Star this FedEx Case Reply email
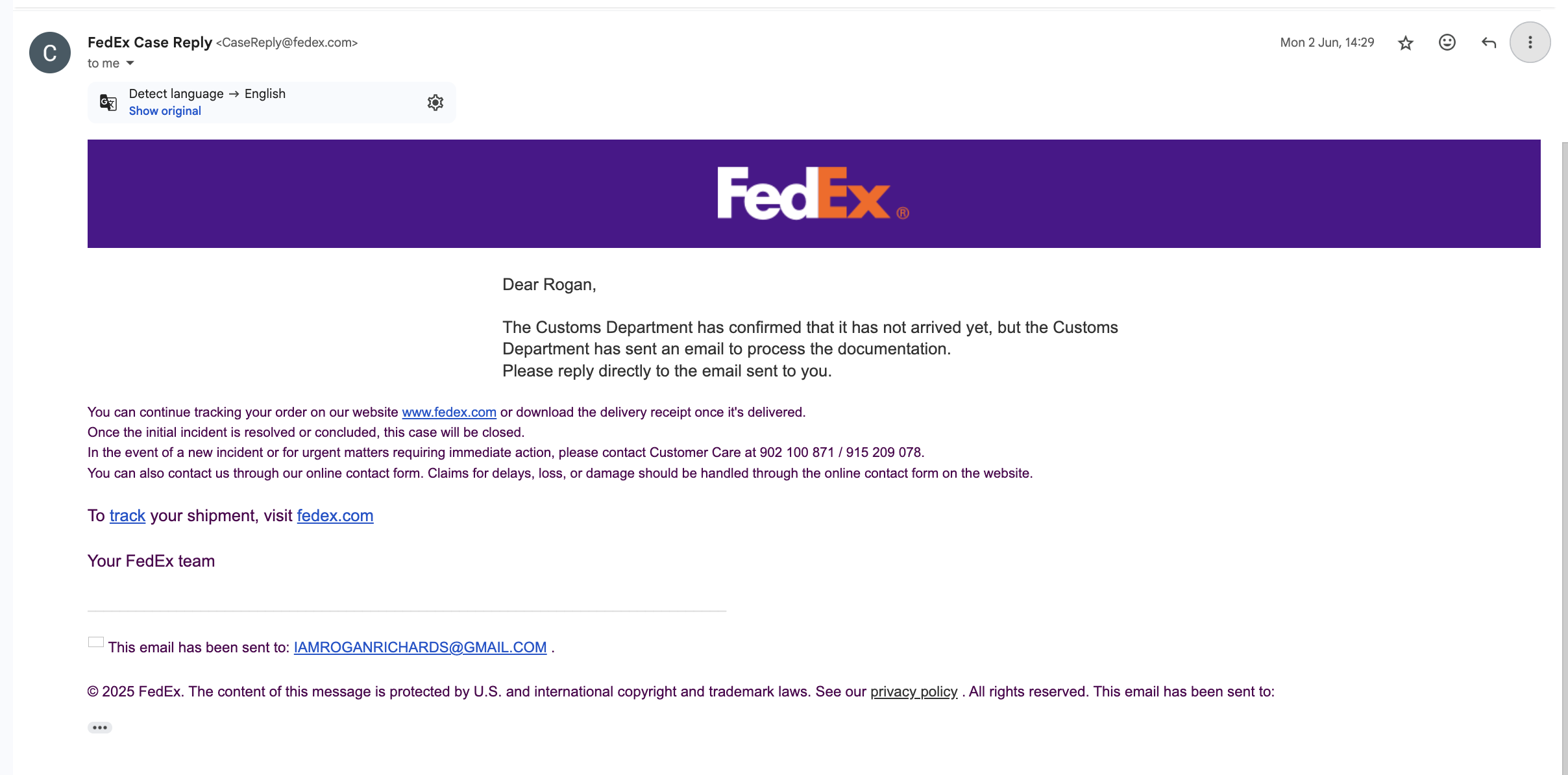1568x775 pixels. click(x=1406, y=43)
